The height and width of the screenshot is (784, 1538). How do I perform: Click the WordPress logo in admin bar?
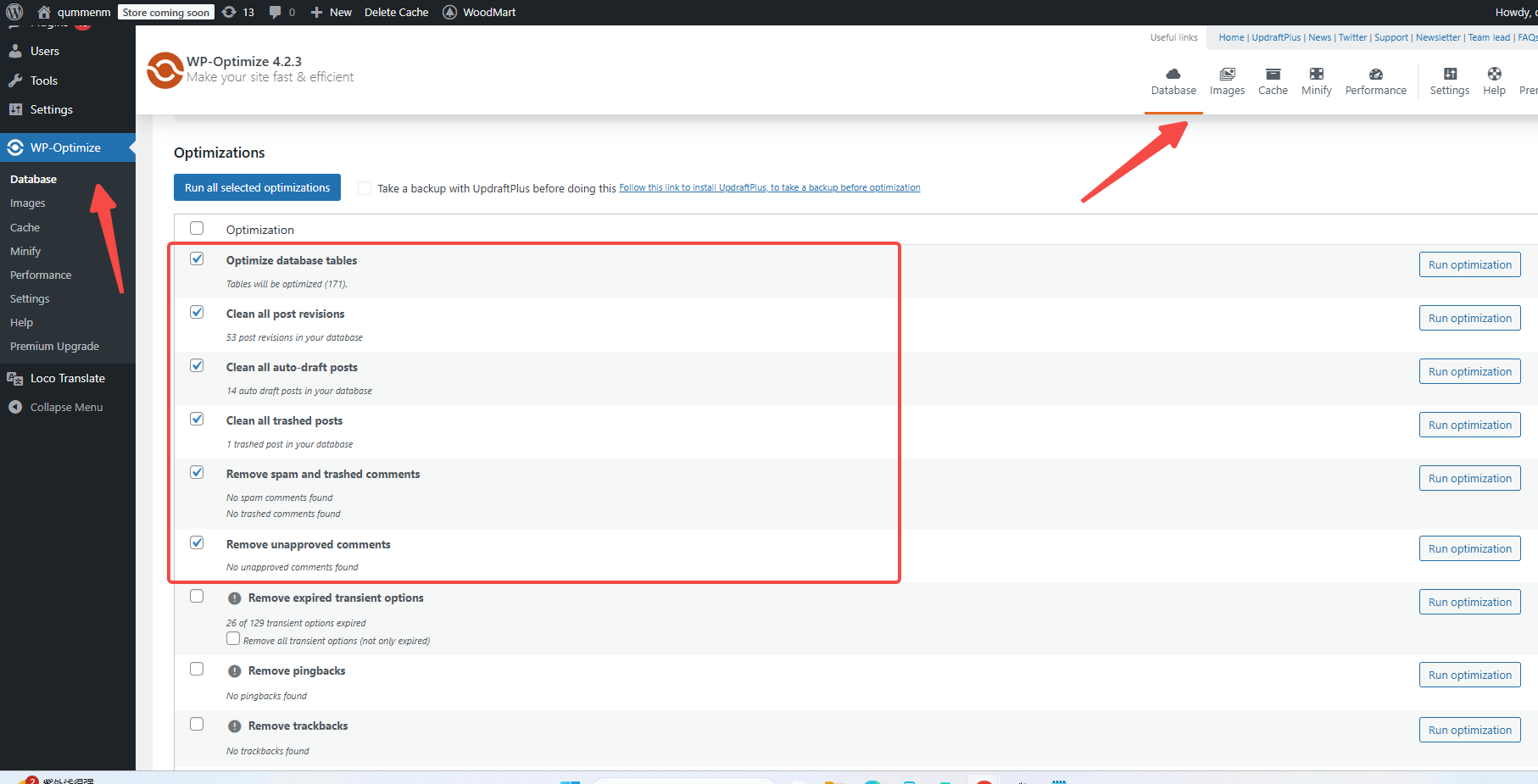[13, 12]
